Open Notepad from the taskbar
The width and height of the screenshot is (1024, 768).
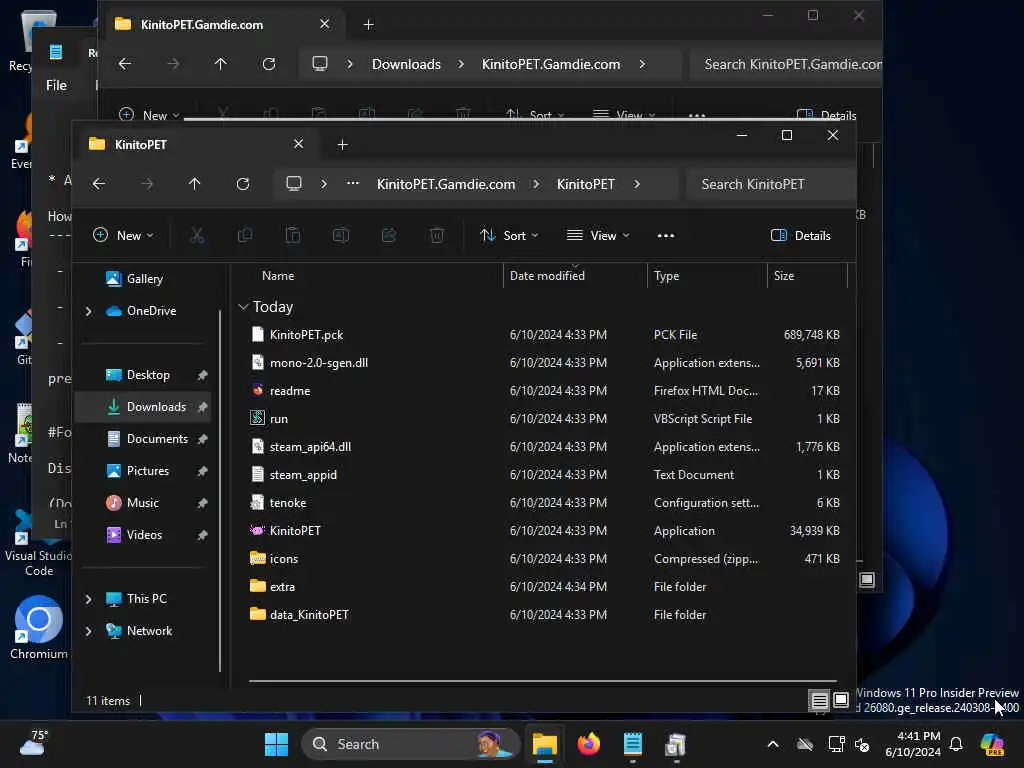coord(632,744)
